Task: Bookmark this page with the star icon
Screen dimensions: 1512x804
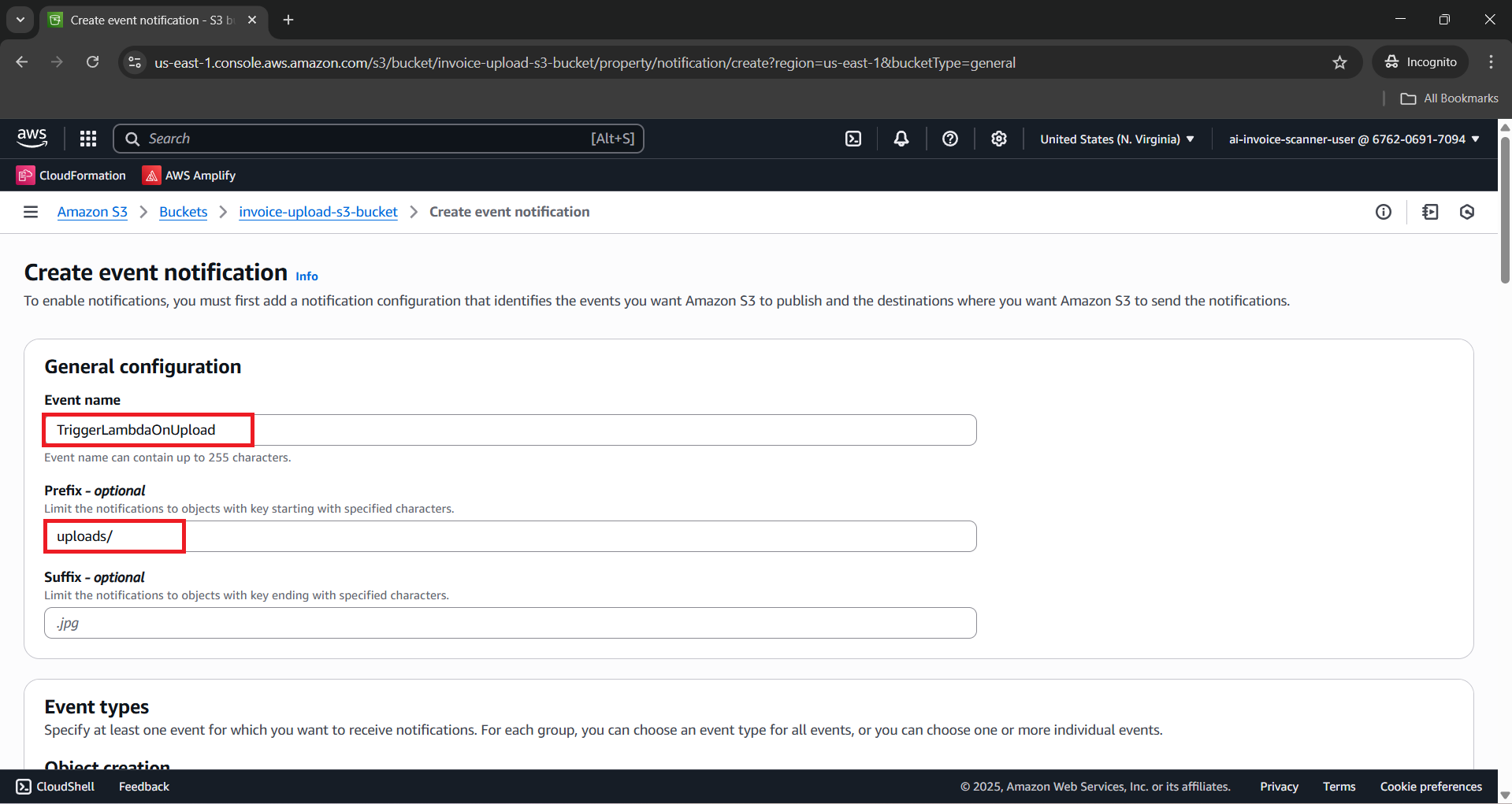Action: [1339, 62]
